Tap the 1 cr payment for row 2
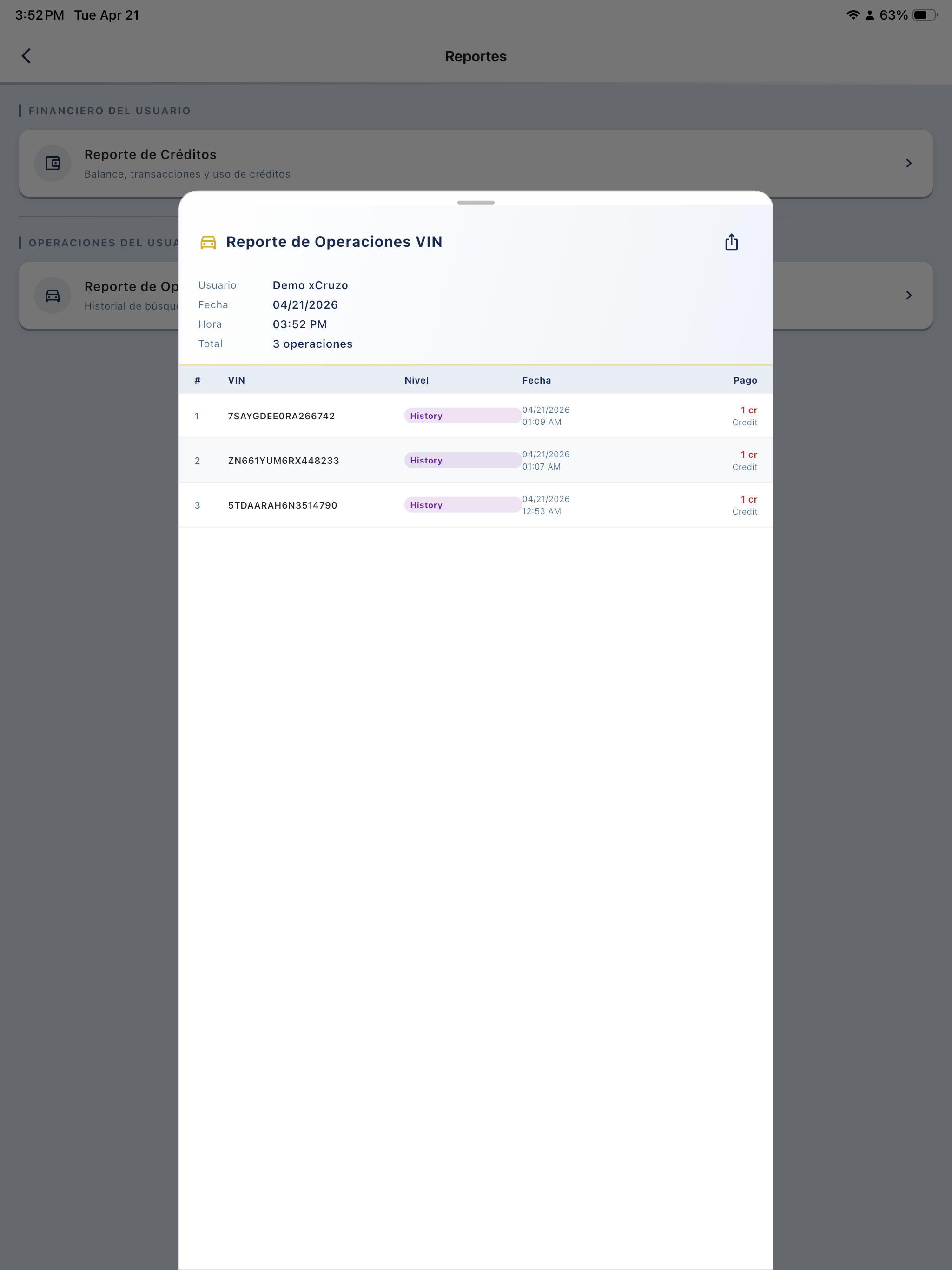 click(x=749, y=455)
